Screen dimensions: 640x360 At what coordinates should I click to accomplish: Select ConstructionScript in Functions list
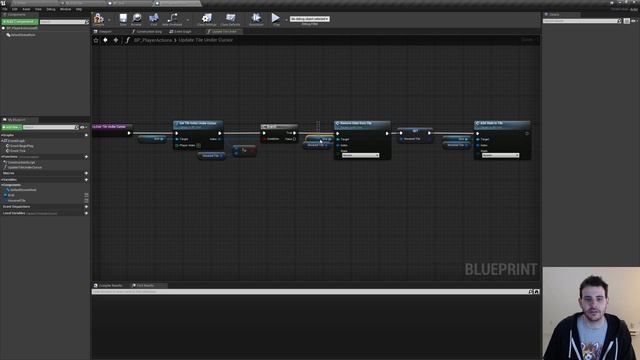pos(20,162)
